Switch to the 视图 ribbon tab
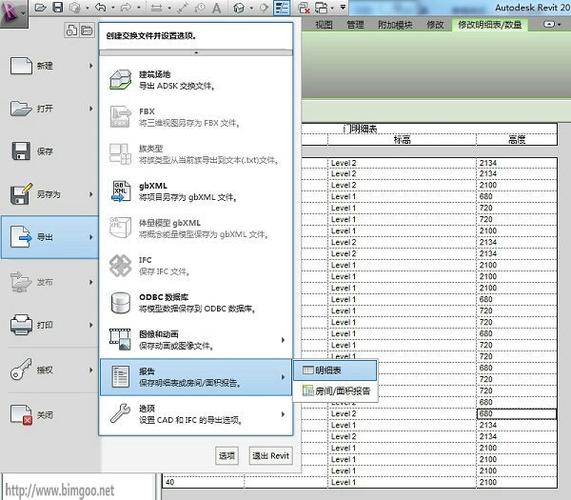The height and width of the screenshot is (500, 571). (x=324, y=25)
